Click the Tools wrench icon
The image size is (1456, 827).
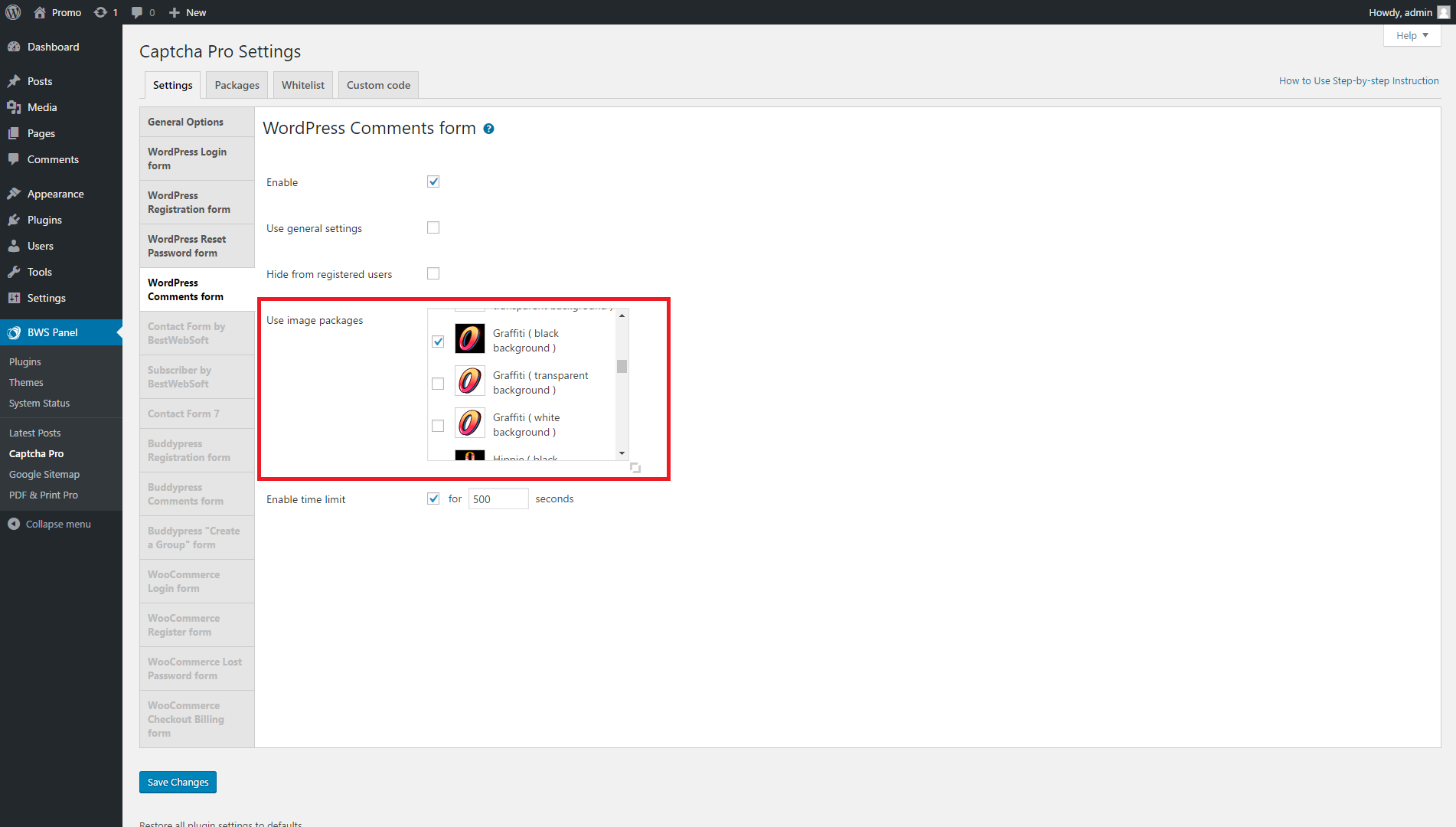tap(14, 272)
